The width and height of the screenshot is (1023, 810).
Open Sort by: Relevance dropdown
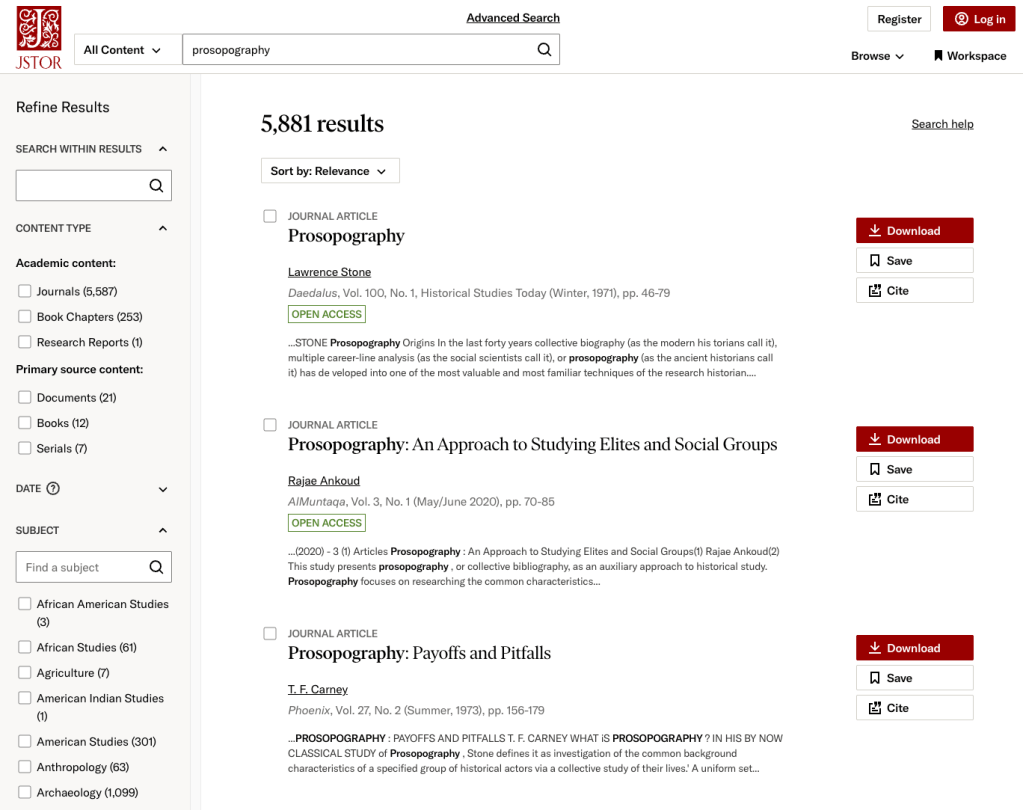click(x=329, y=171)
